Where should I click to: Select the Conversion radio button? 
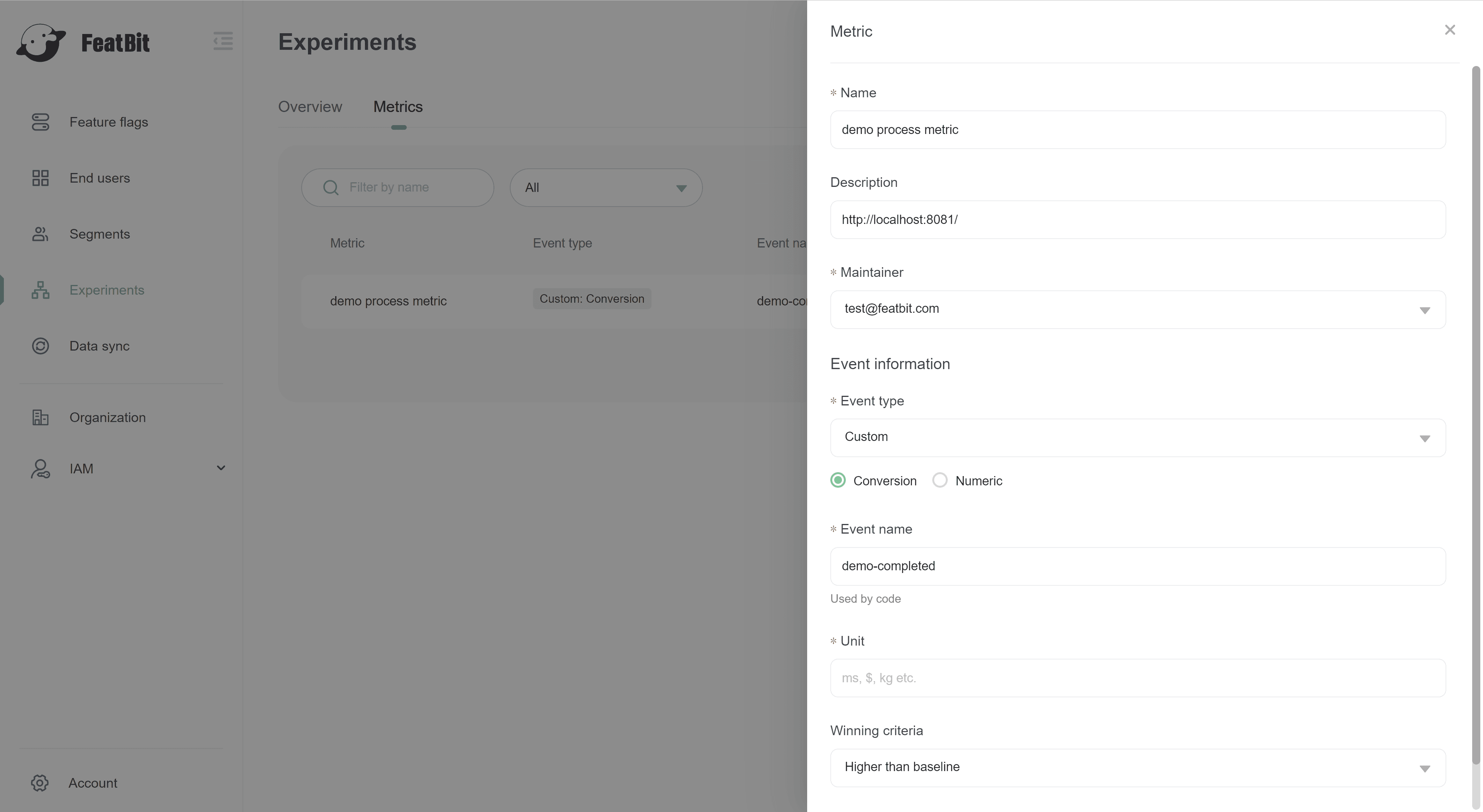click(838, 481)
